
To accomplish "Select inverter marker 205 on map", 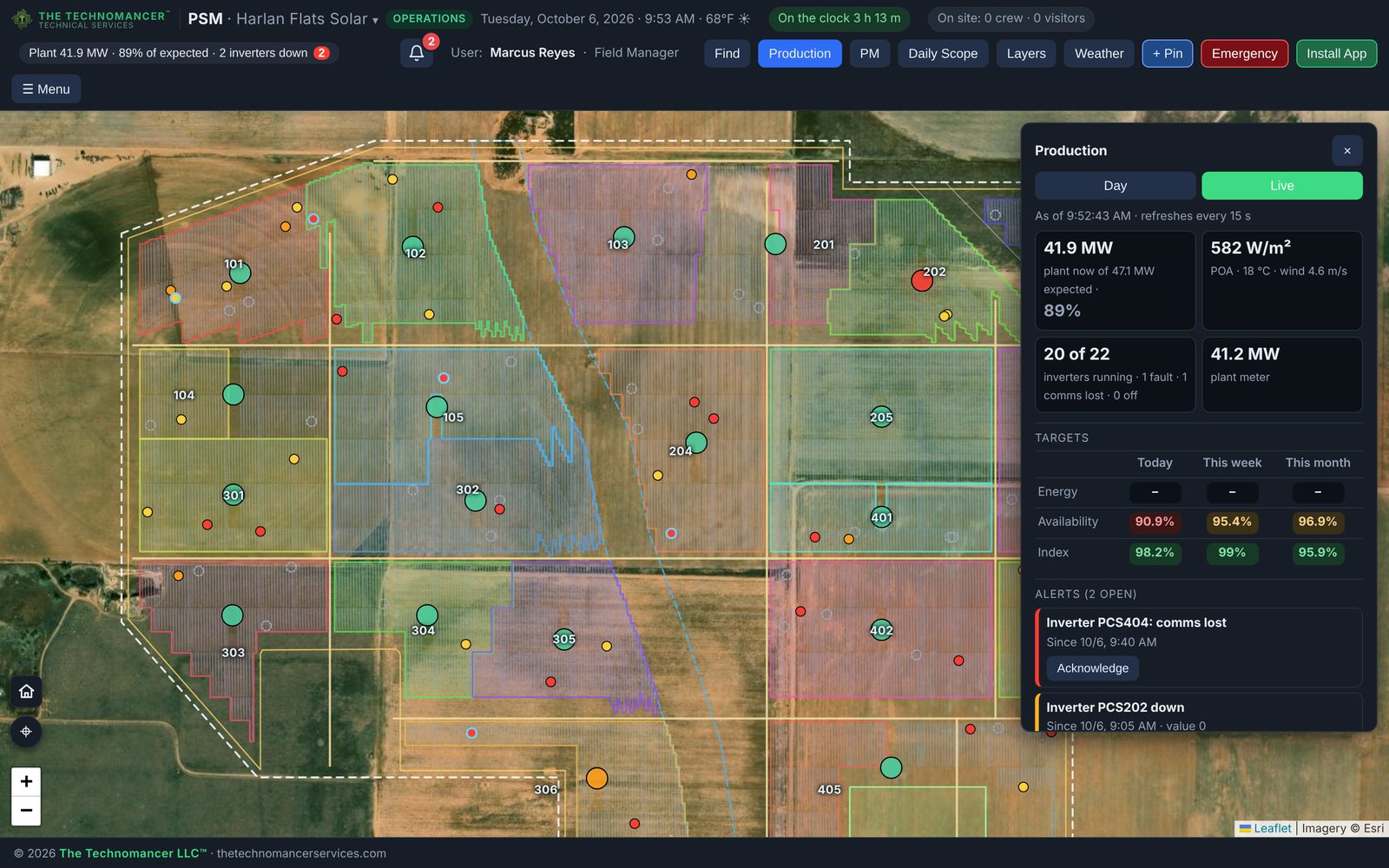I will coord(881,417).
